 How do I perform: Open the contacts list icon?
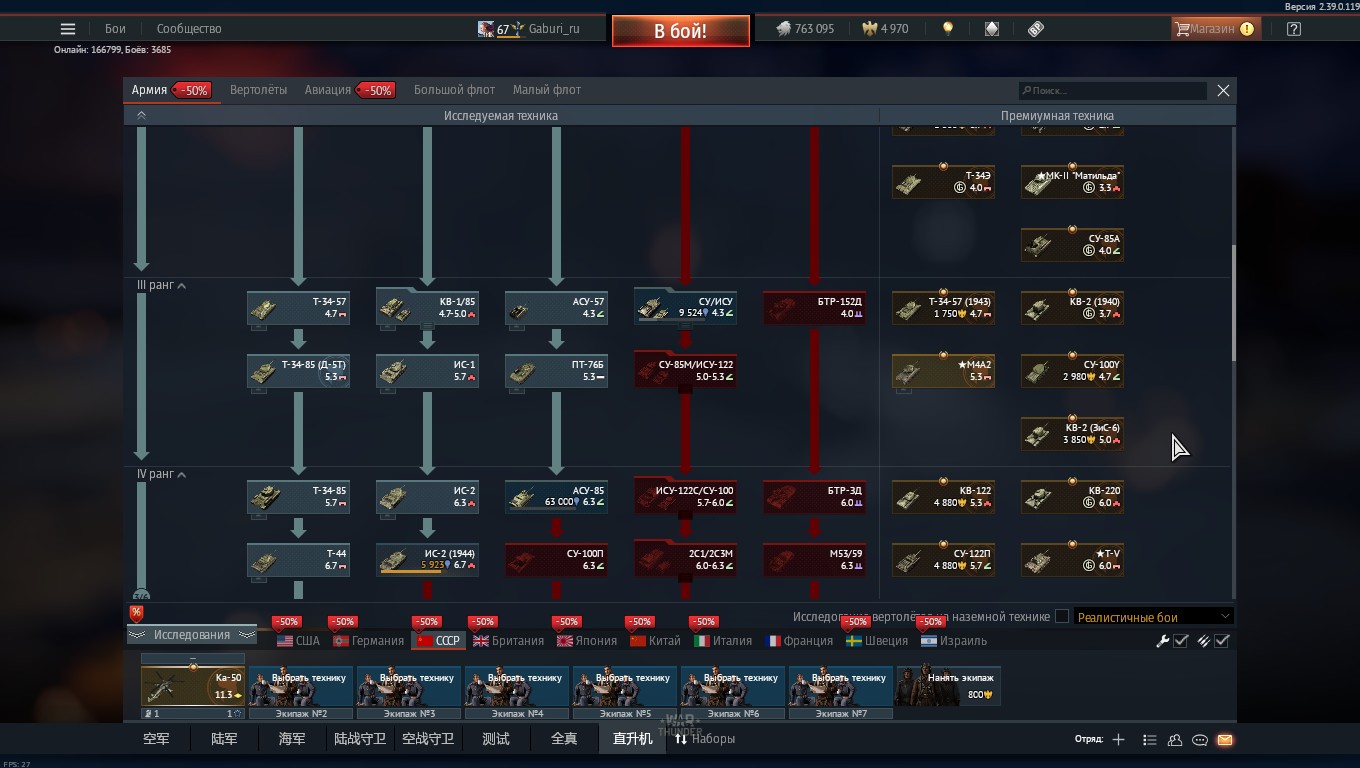1149,740
